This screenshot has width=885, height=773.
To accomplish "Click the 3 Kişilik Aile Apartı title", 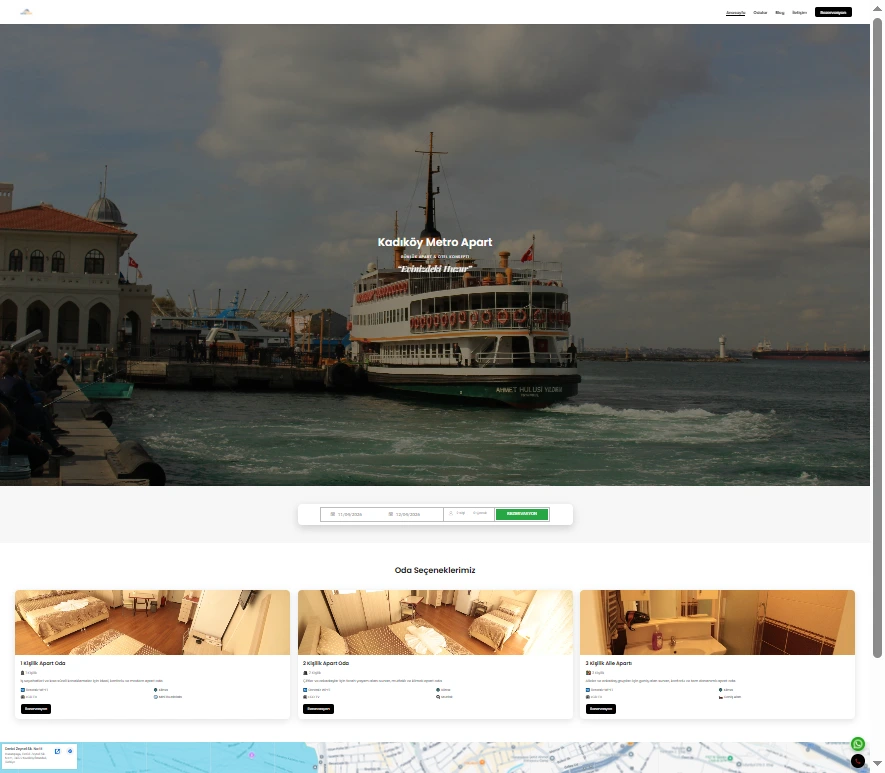I will point(608,663).
